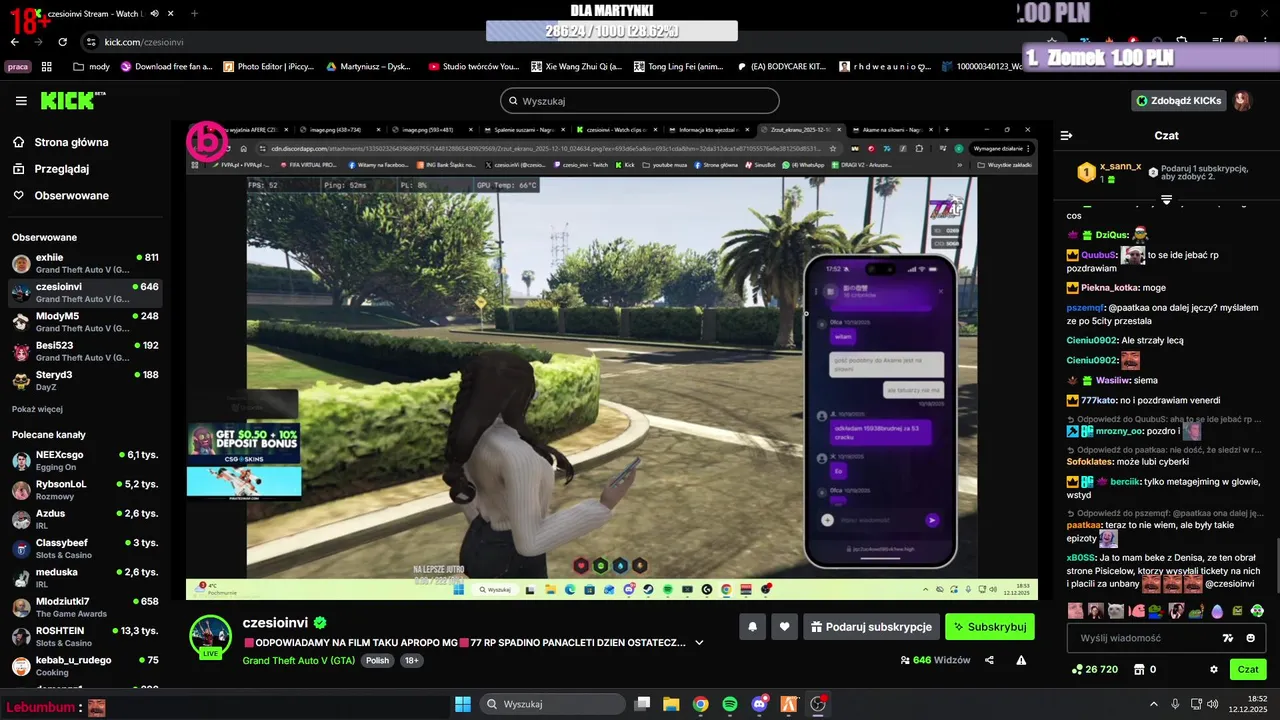Click Podaruj subskrypcje button
Screen dimensions: 1280x720
[x=871, y=627]
